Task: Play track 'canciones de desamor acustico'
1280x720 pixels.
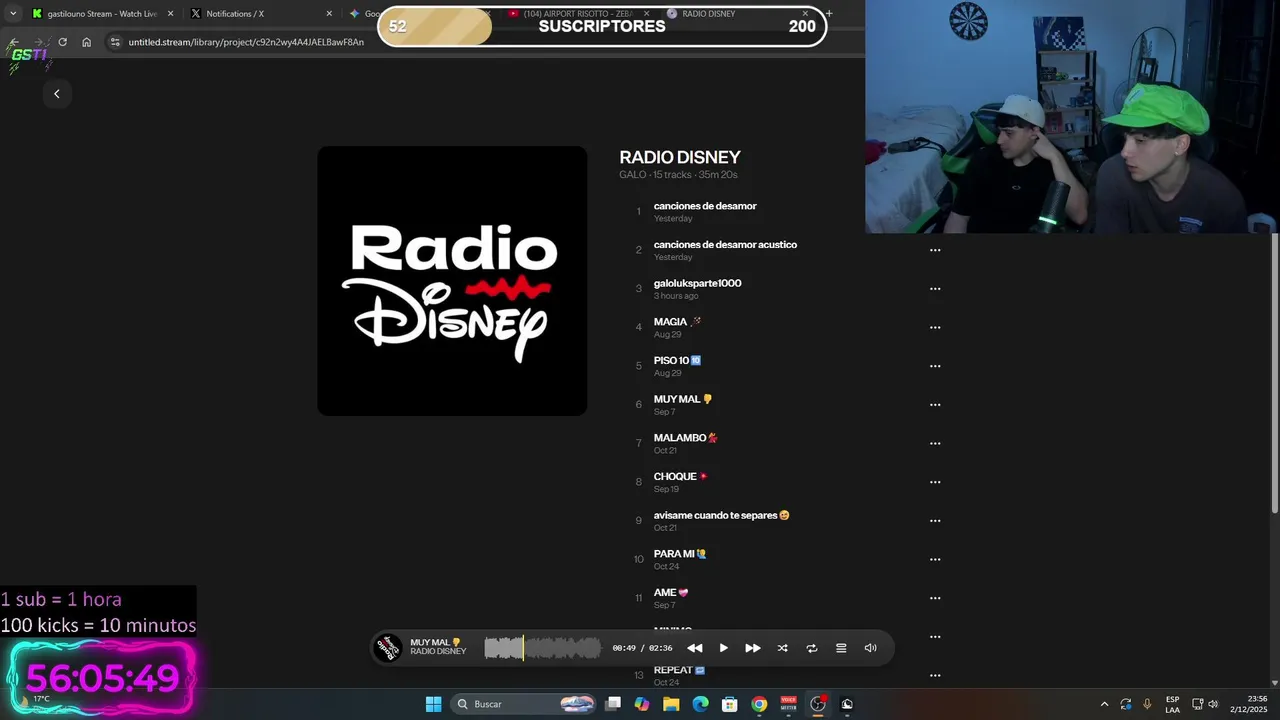Action: pyautogui.click(x=725, y=245)
